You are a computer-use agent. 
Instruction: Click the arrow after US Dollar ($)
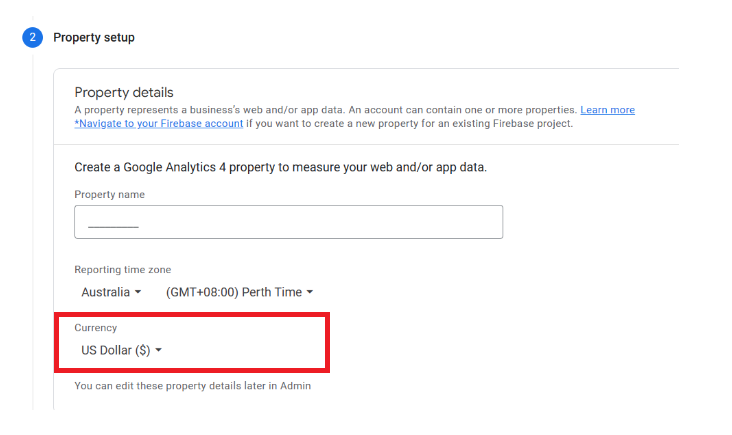point(158,350)
